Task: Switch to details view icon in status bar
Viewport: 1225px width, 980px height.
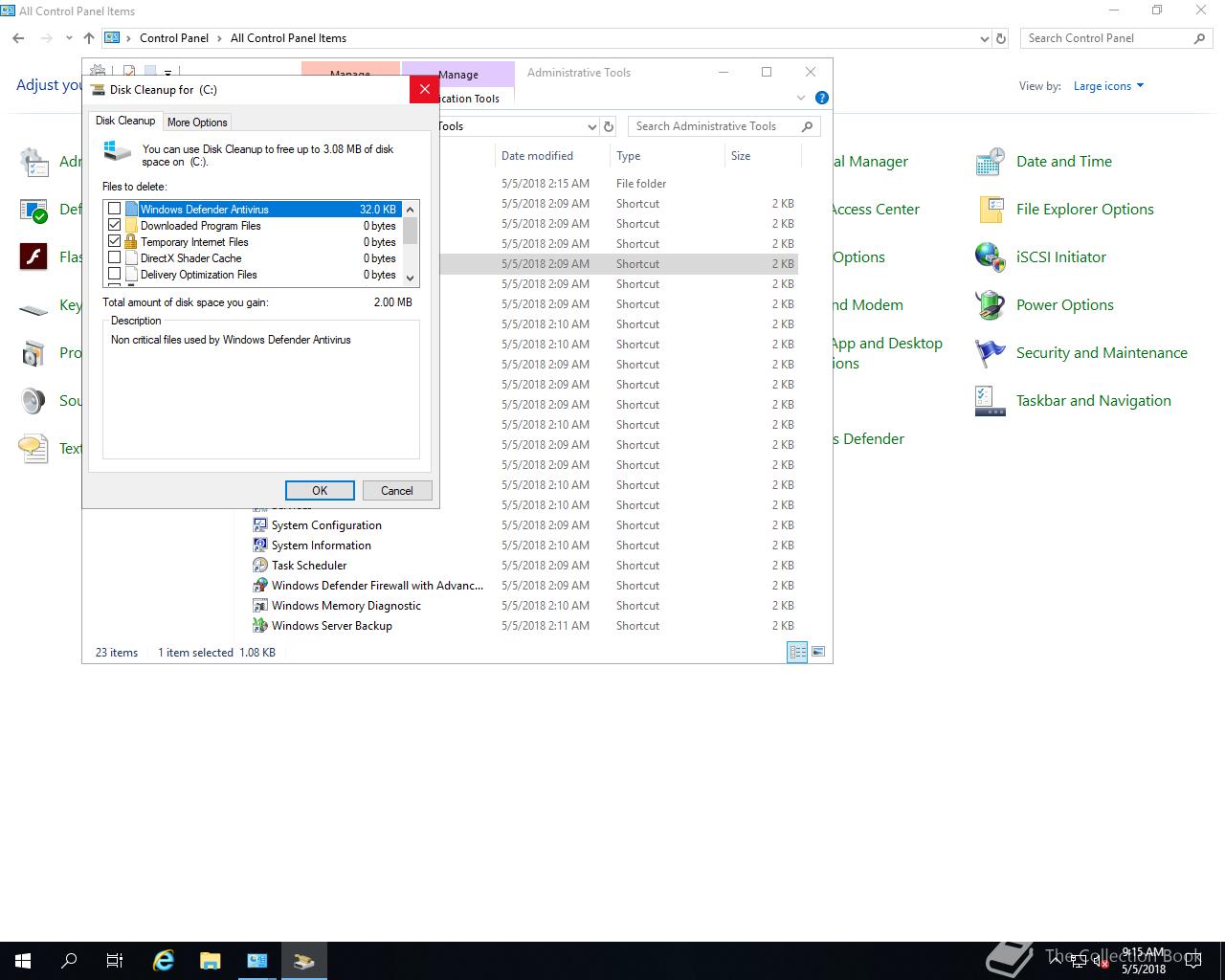Action: click(797, 652)
